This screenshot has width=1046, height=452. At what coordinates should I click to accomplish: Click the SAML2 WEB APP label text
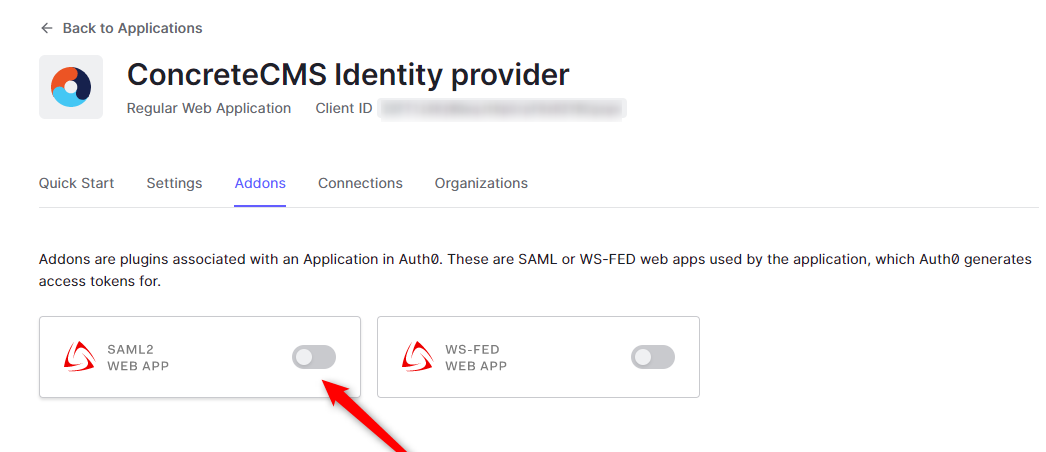click(x=138, y=358)
